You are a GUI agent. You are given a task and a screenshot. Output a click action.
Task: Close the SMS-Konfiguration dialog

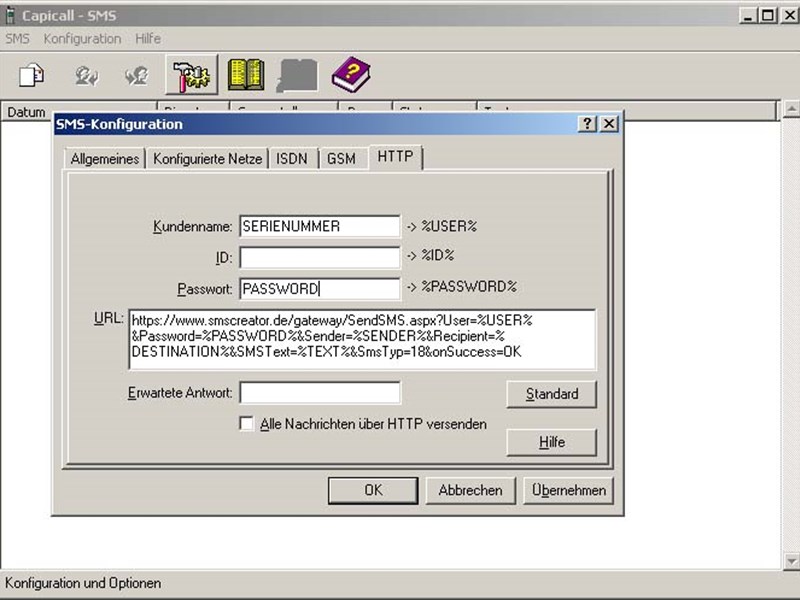pos(608,124)
